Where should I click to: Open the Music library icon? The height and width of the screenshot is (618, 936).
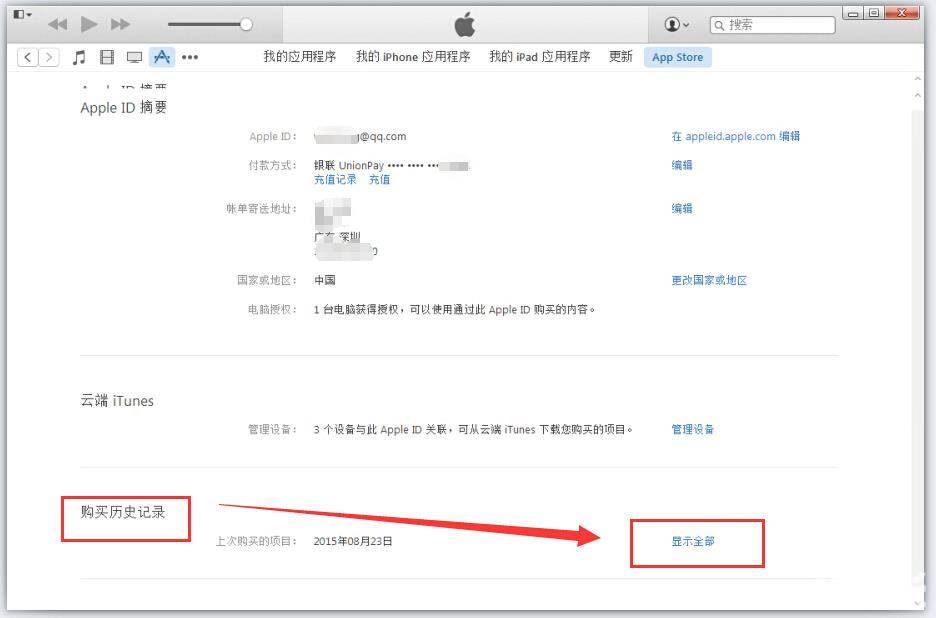pos(79,57)
